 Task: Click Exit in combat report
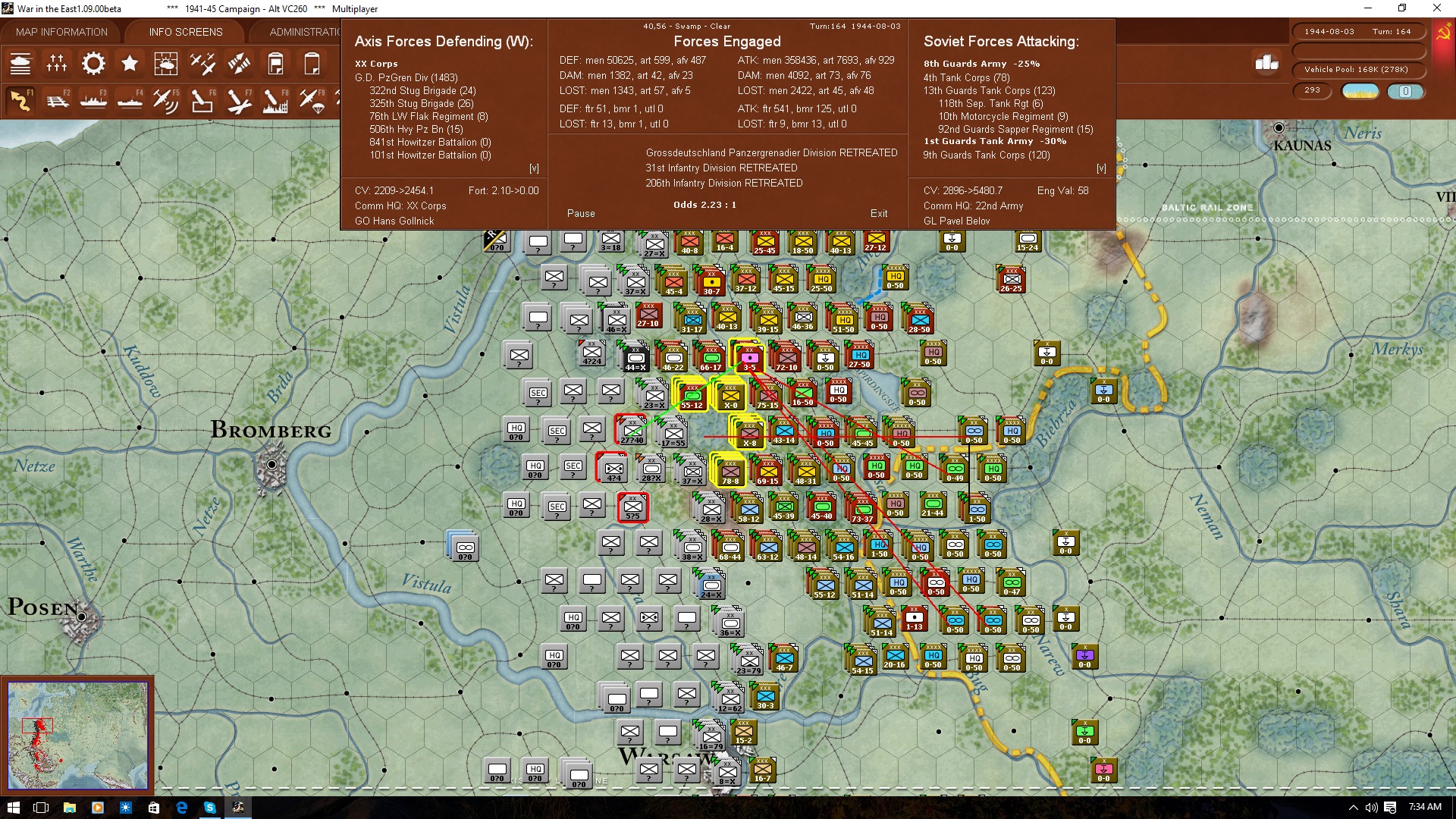879,213
